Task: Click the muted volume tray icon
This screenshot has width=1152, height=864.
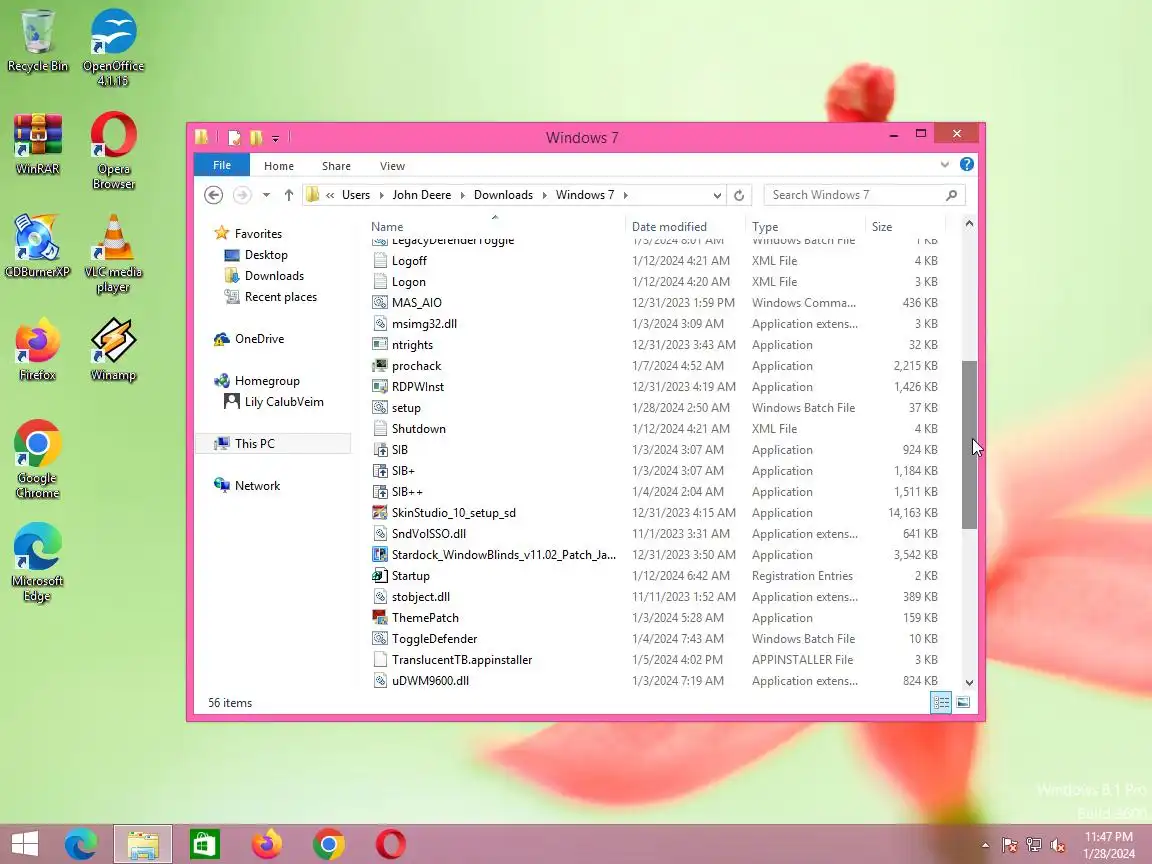Action: coord(1058,845)
